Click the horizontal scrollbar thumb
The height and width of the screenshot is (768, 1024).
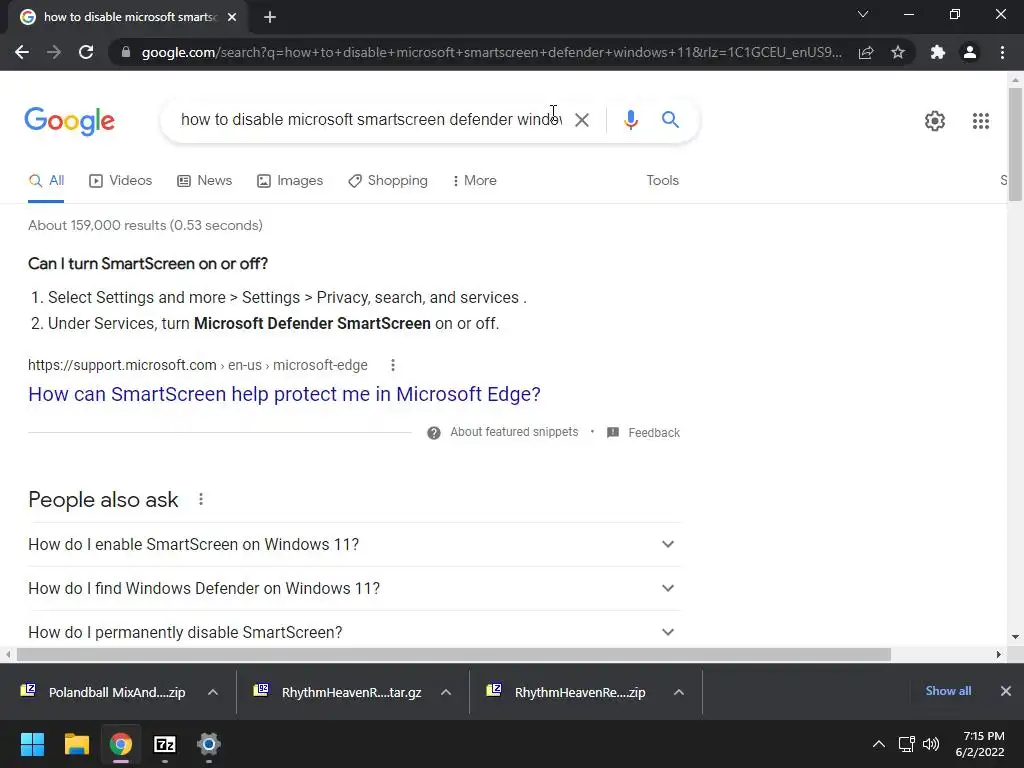[x=454, y=655]
